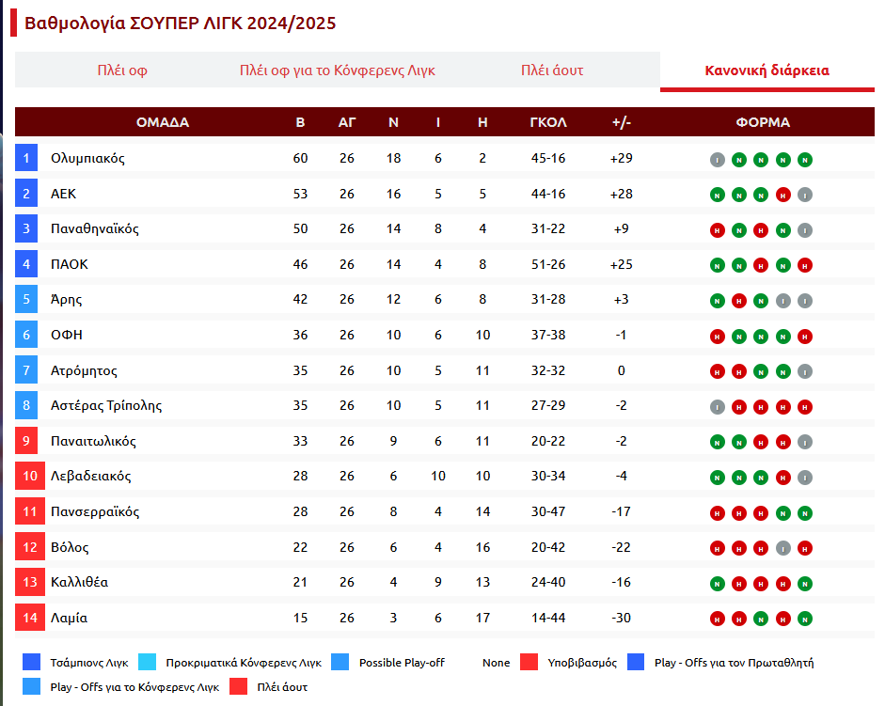The image size is (885, 706).
Task: Click the position 3 badge for Παναθηναϊκός
Action: click(26, 229)
